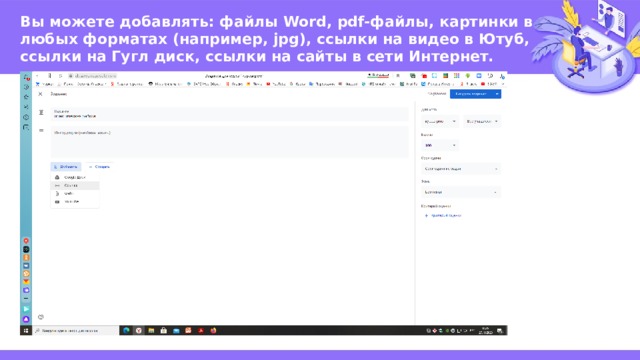Click the blue play icon in the sidebar

coord(26,309)
